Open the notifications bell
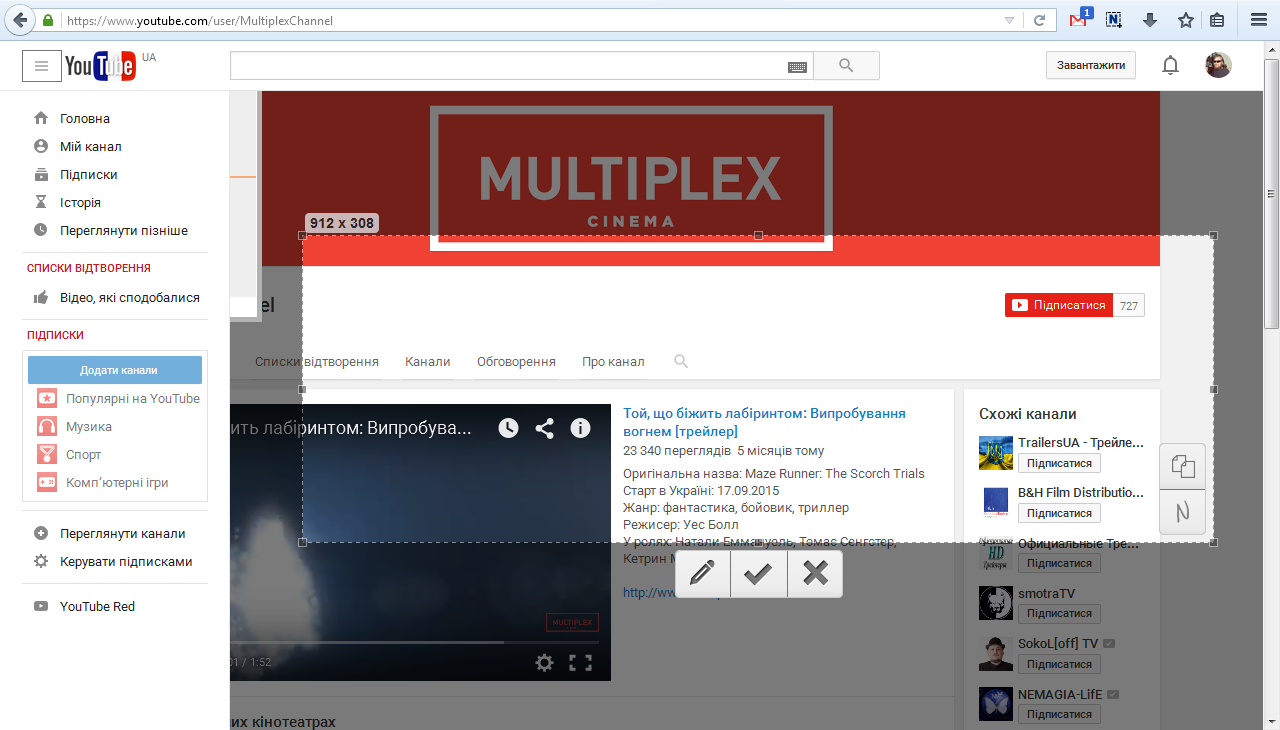This screenshot has height=730, width=1280. coord(1170,66)
